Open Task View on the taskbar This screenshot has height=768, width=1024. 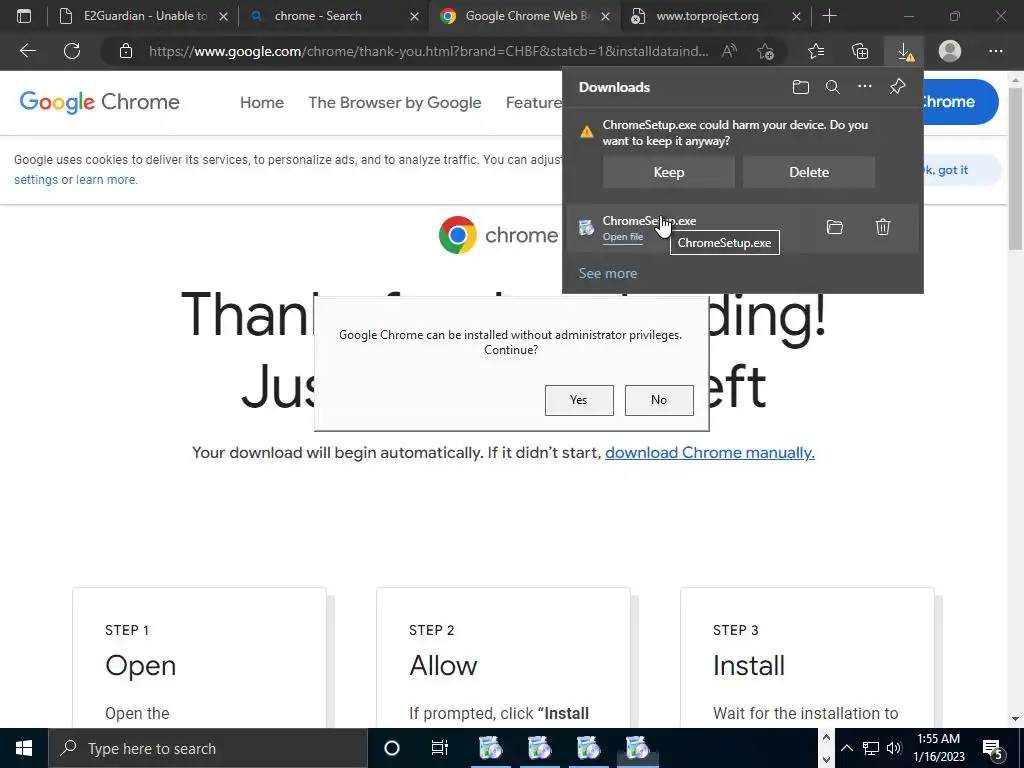[440, 748]
